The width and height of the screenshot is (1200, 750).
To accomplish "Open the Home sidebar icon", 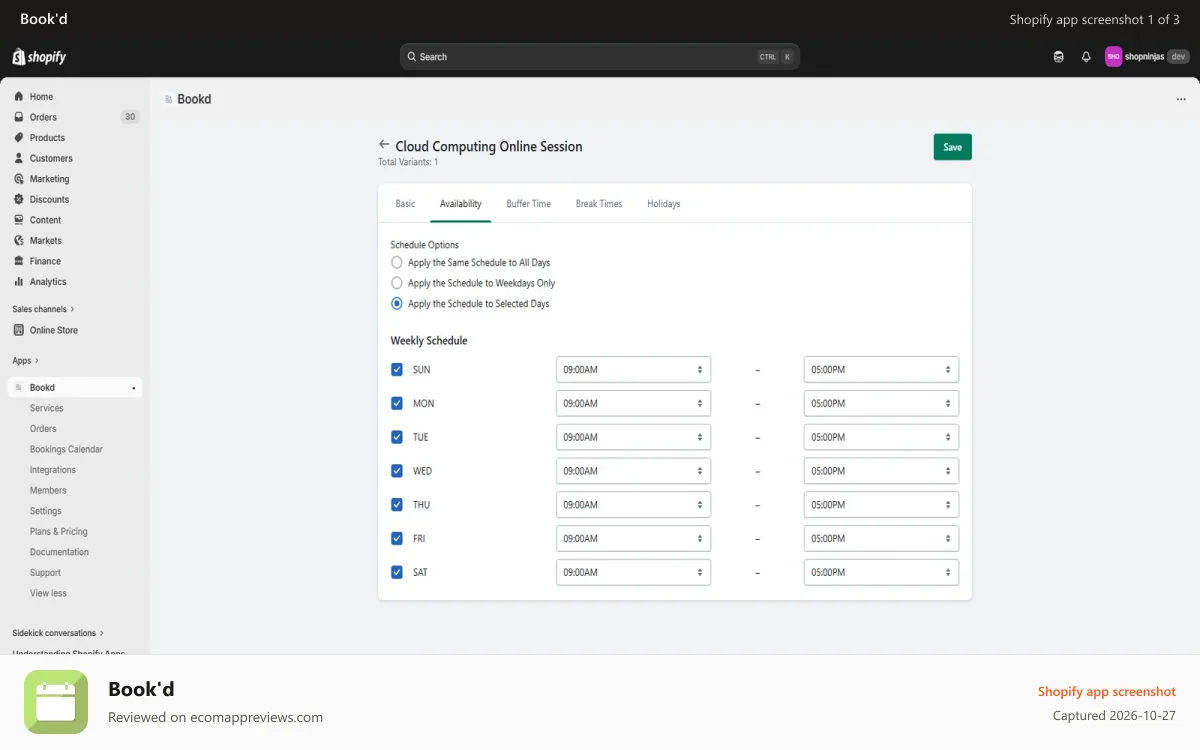I will (x=19, y=97).
